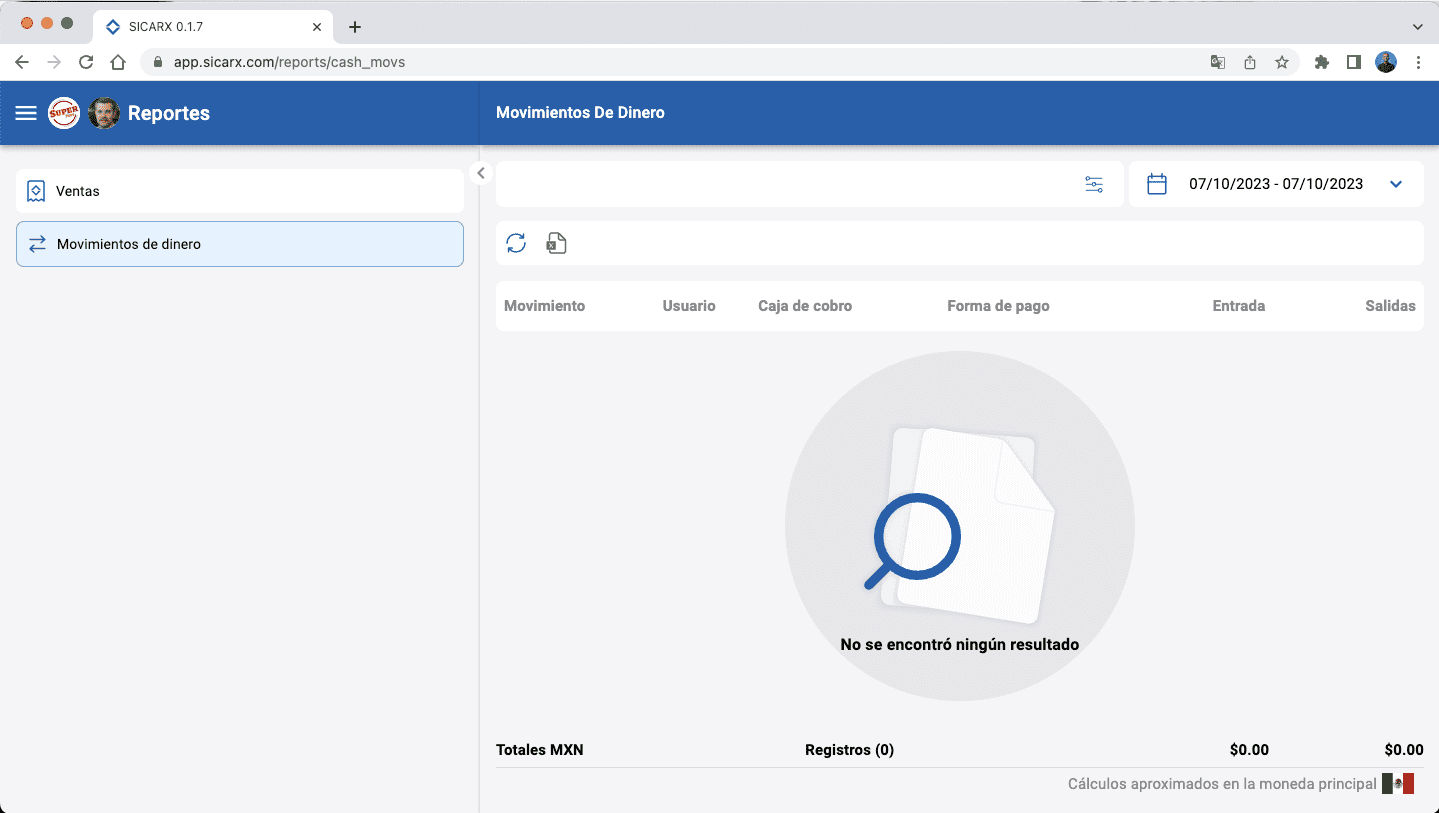Sort by Forma de pago column
This screenshot has height=813, width=1439.
998,306
